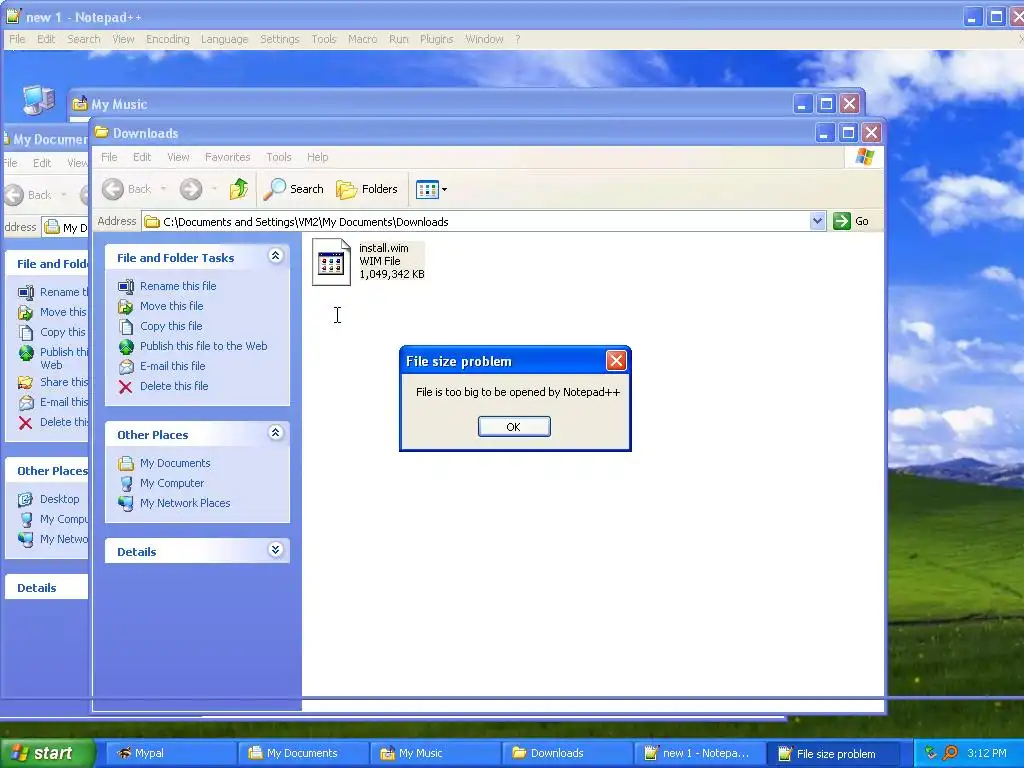The height and width of the screenshot is (768, 1024).
Task: Click Notepad++ app icon in title bar
Action: [x=13, y=16]
